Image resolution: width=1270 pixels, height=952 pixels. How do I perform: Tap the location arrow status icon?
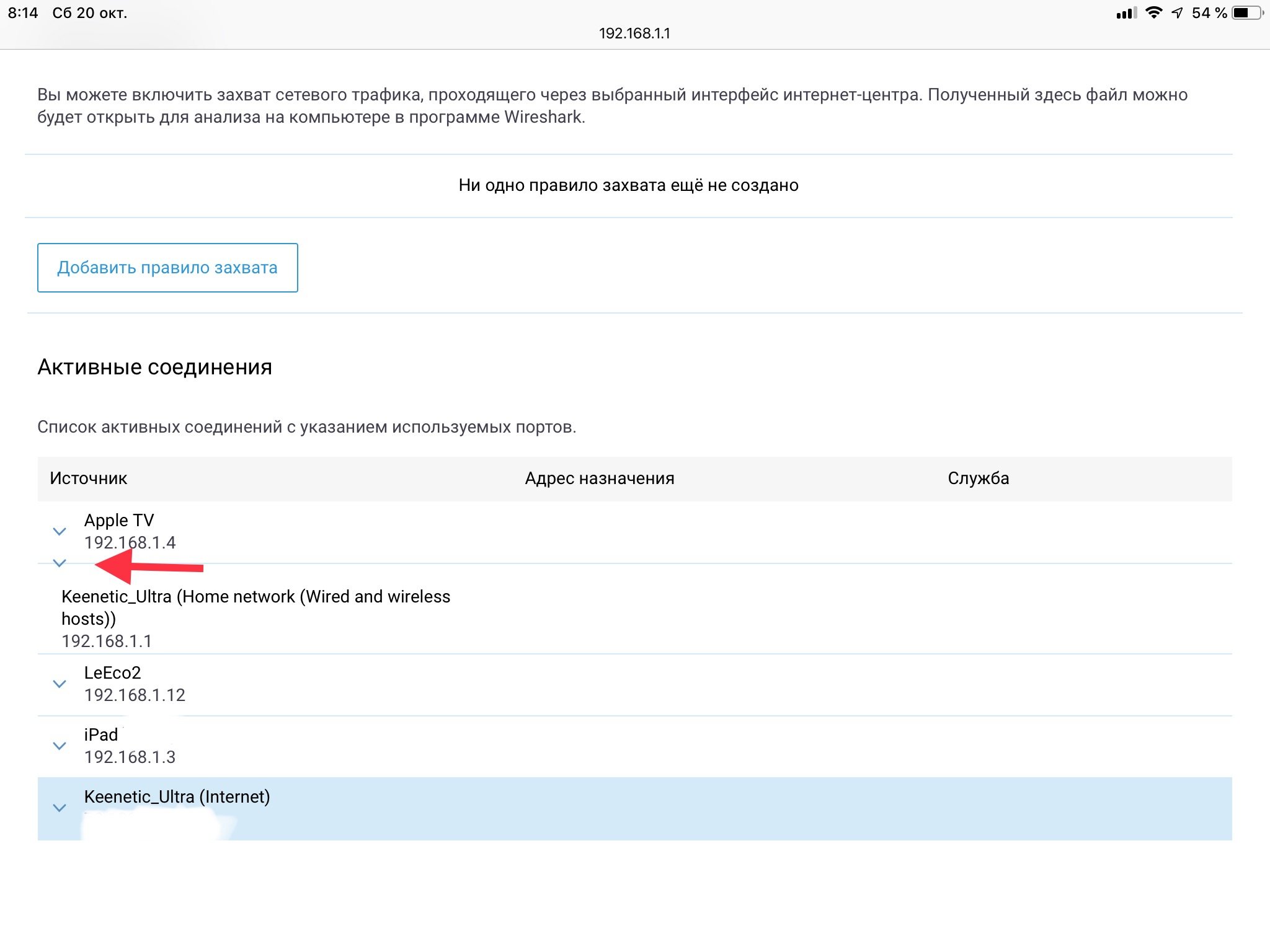click(1177, 13)
